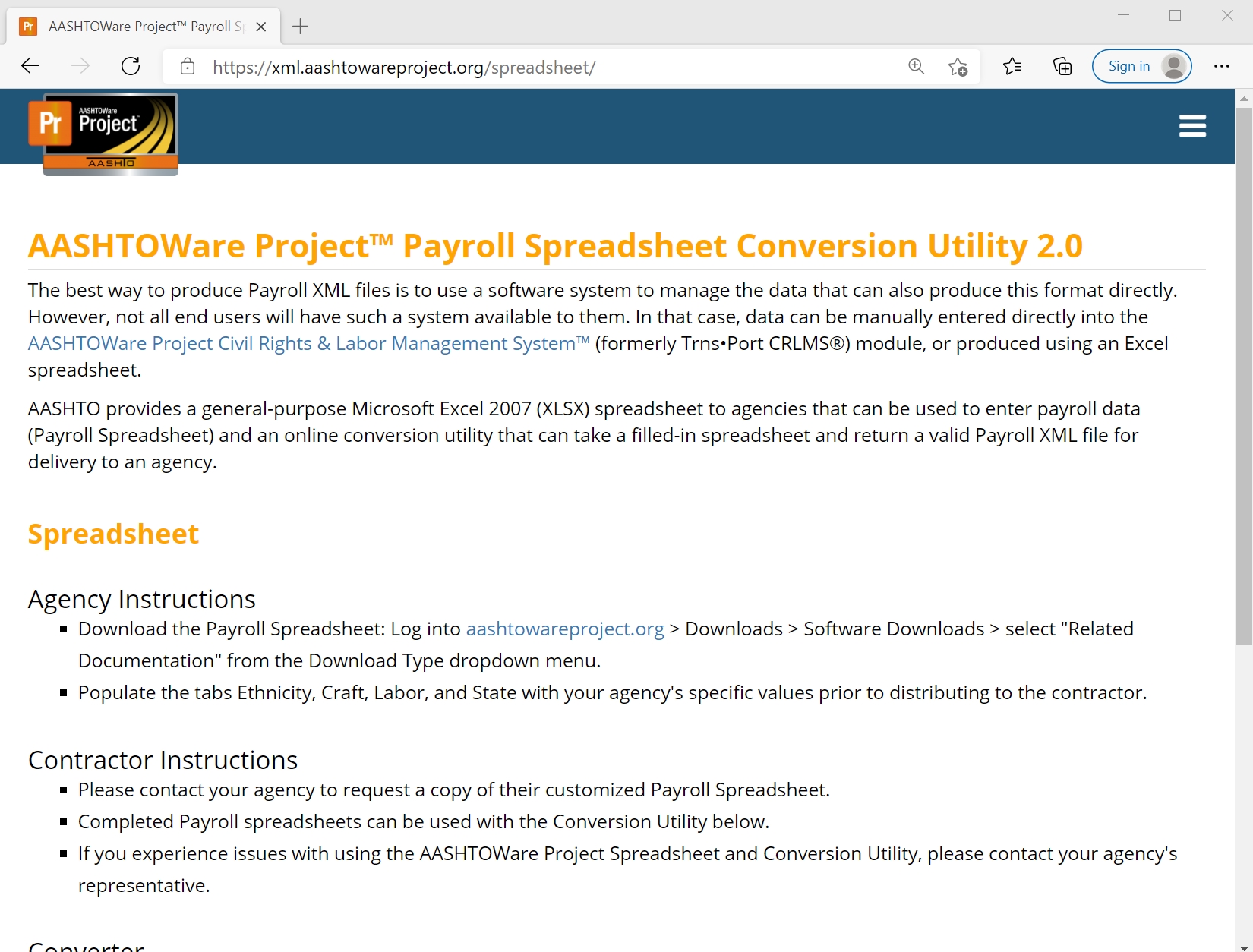1253x952 pixels.
Task: Click the Sign in button
Action: click(x=1142, y=66)
